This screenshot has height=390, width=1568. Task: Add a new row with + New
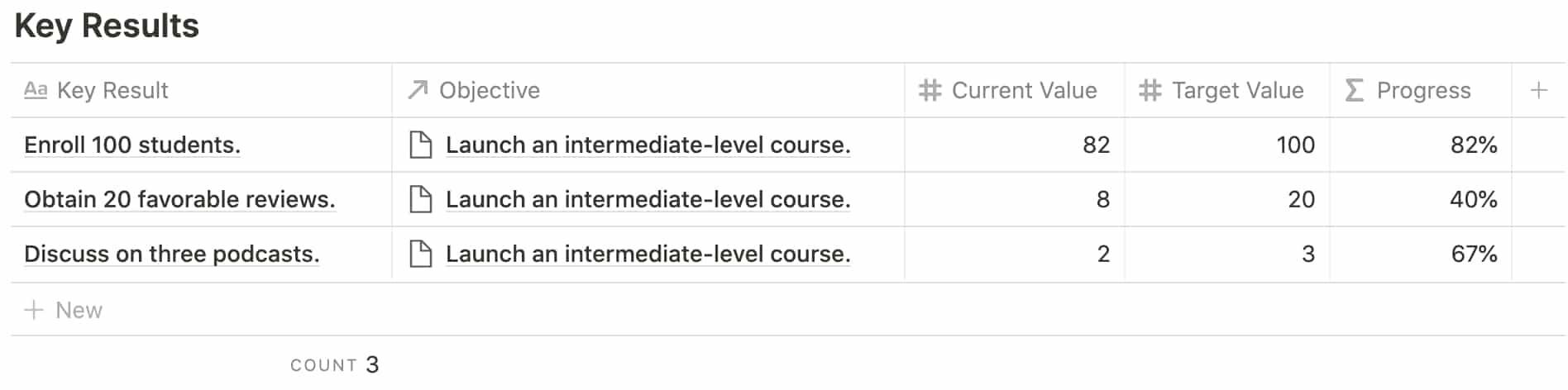pos(64,310)
